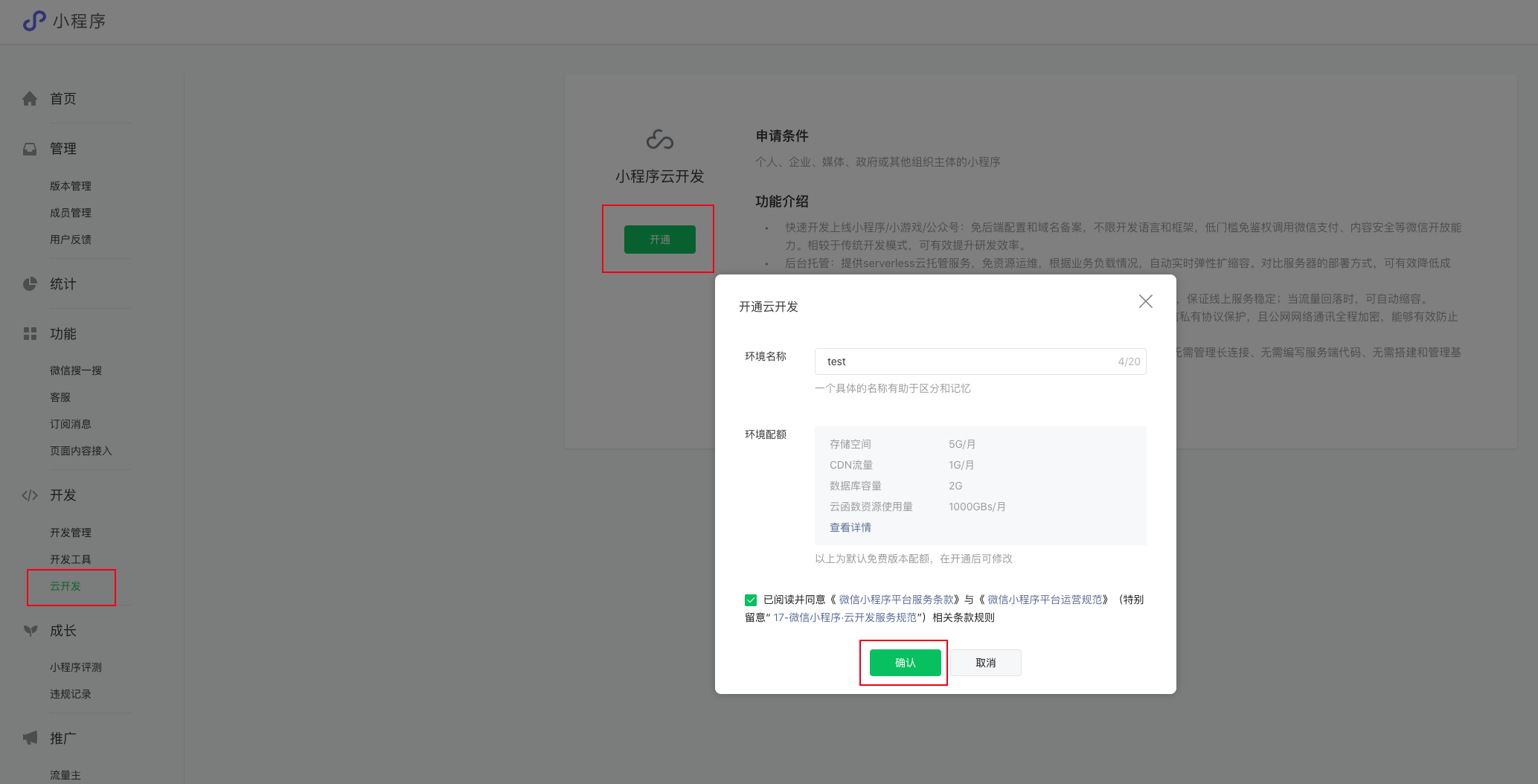Open 统计 in the sidebar
Viewport: 1538px width, 784px height.
(63, 284)
